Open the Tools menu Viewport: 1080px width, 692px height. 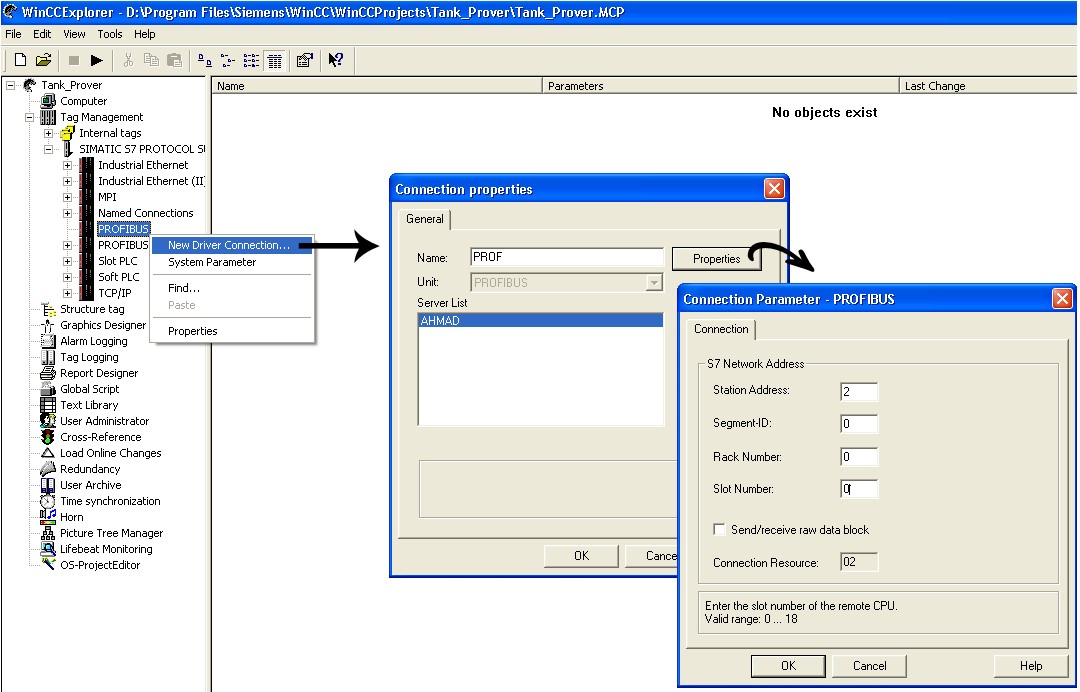(x=110, y=34)
